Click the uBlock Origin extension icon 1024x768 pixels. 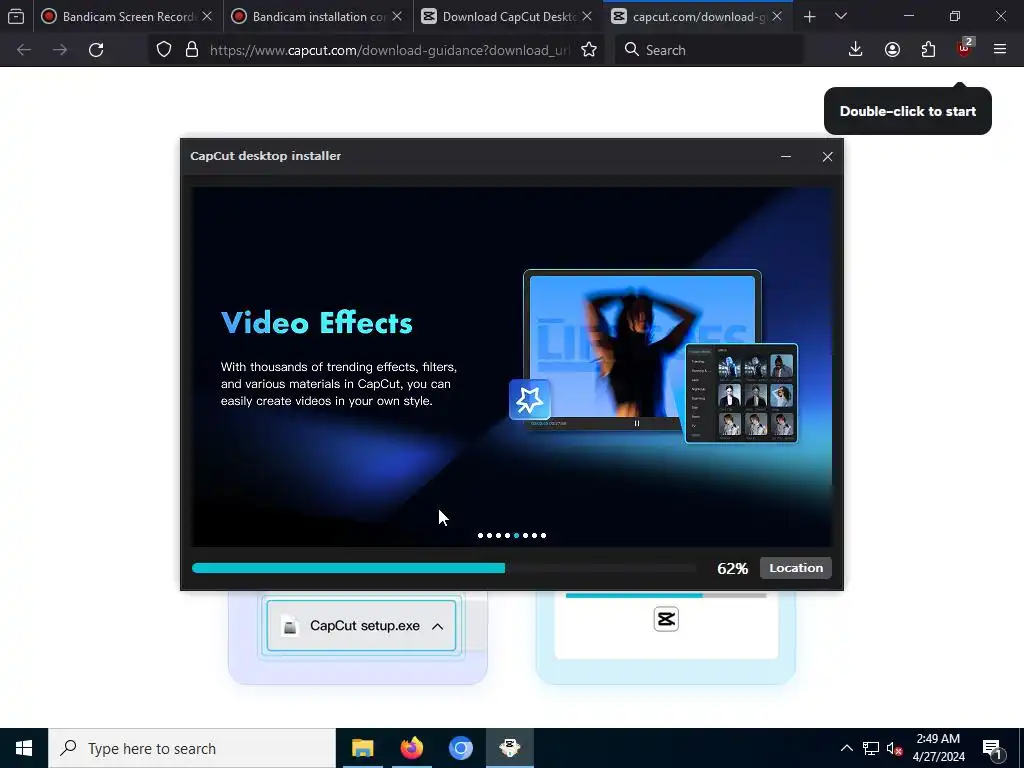[x=965, y=50]
